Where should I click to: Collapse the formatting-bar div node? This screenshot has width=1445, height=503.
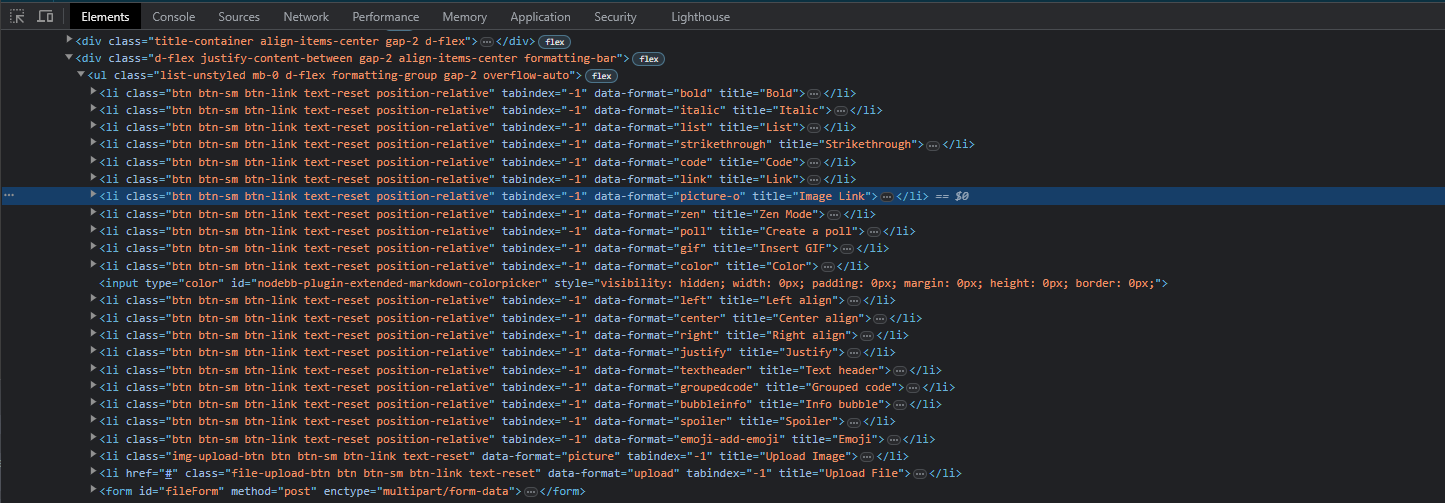coord(70,59)
